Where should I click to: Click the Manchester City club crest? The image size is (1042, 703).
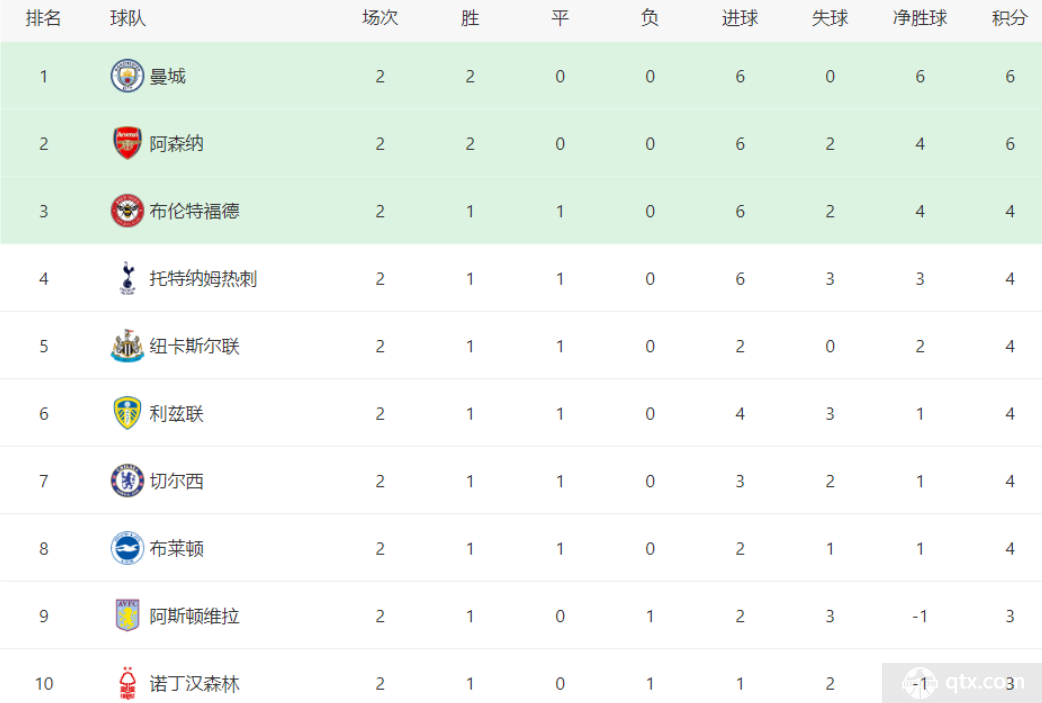tap(127, 76)
